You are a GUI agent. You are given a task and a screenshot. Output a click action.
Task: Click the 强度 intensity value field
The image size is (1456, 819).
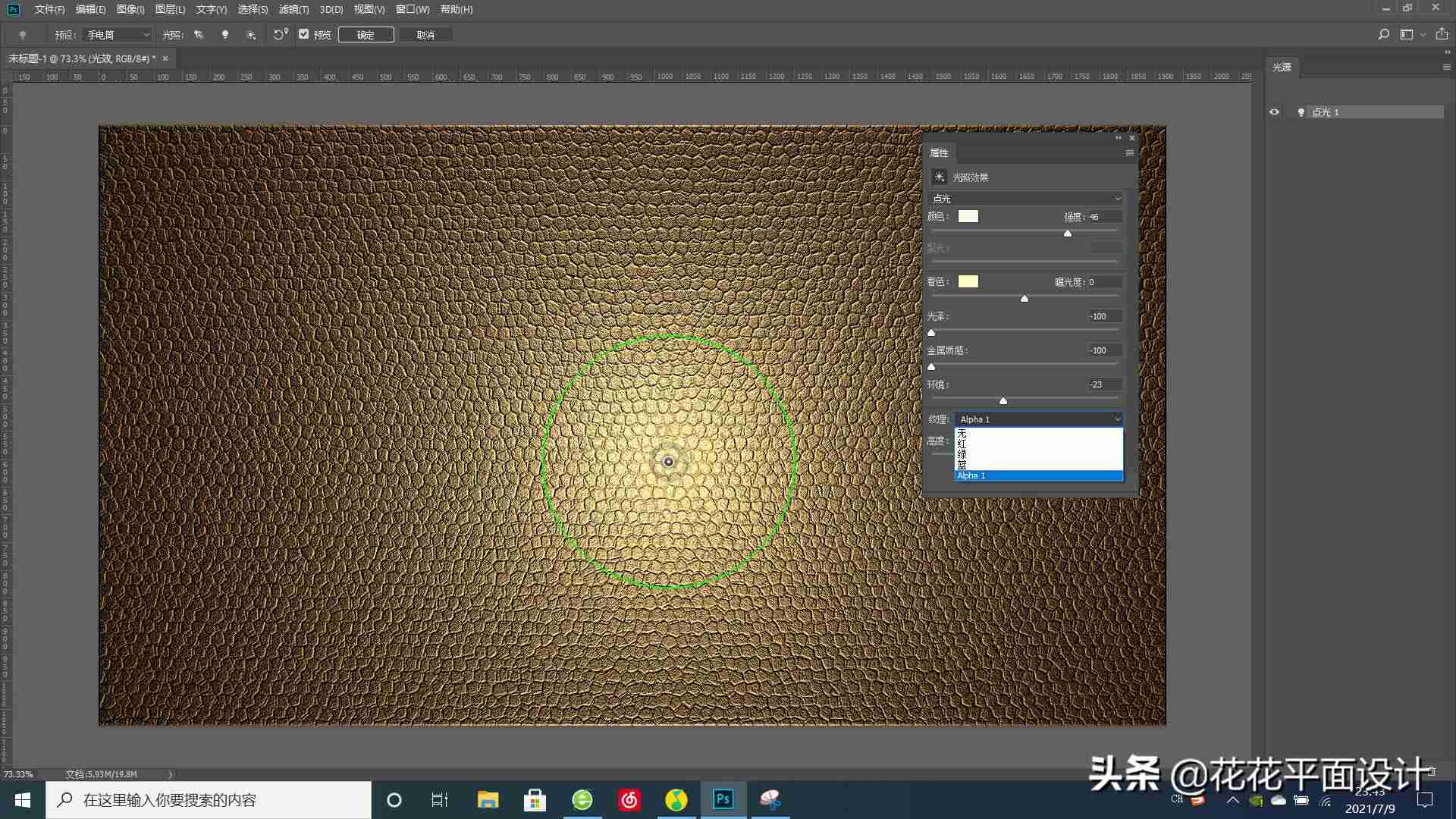click(x=1105, y=217)
